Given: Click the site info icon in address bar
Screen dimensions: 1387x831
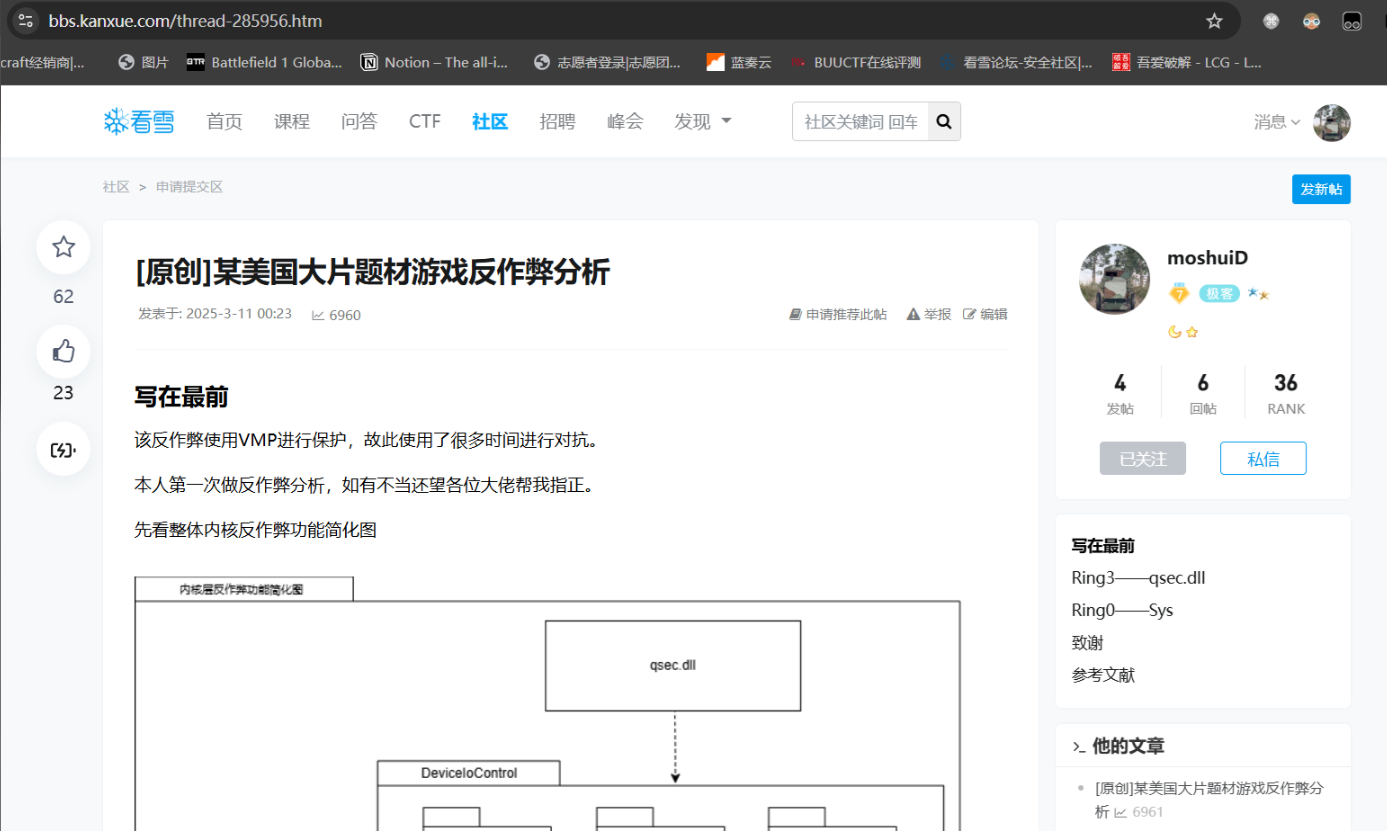Looking at the screenshot, I should [x=26, y=20].
